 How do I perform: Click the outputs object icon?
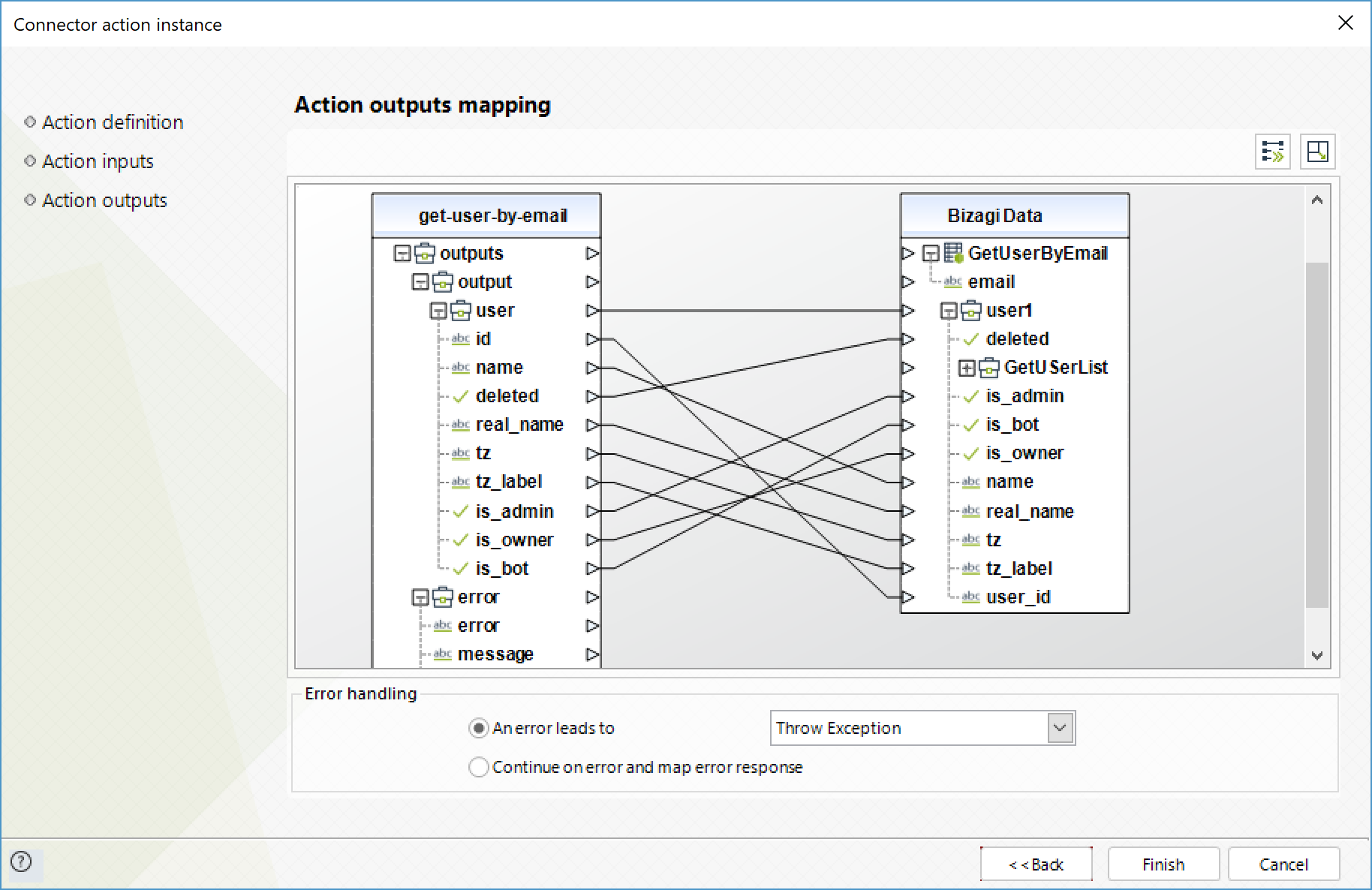pos(425,253)
